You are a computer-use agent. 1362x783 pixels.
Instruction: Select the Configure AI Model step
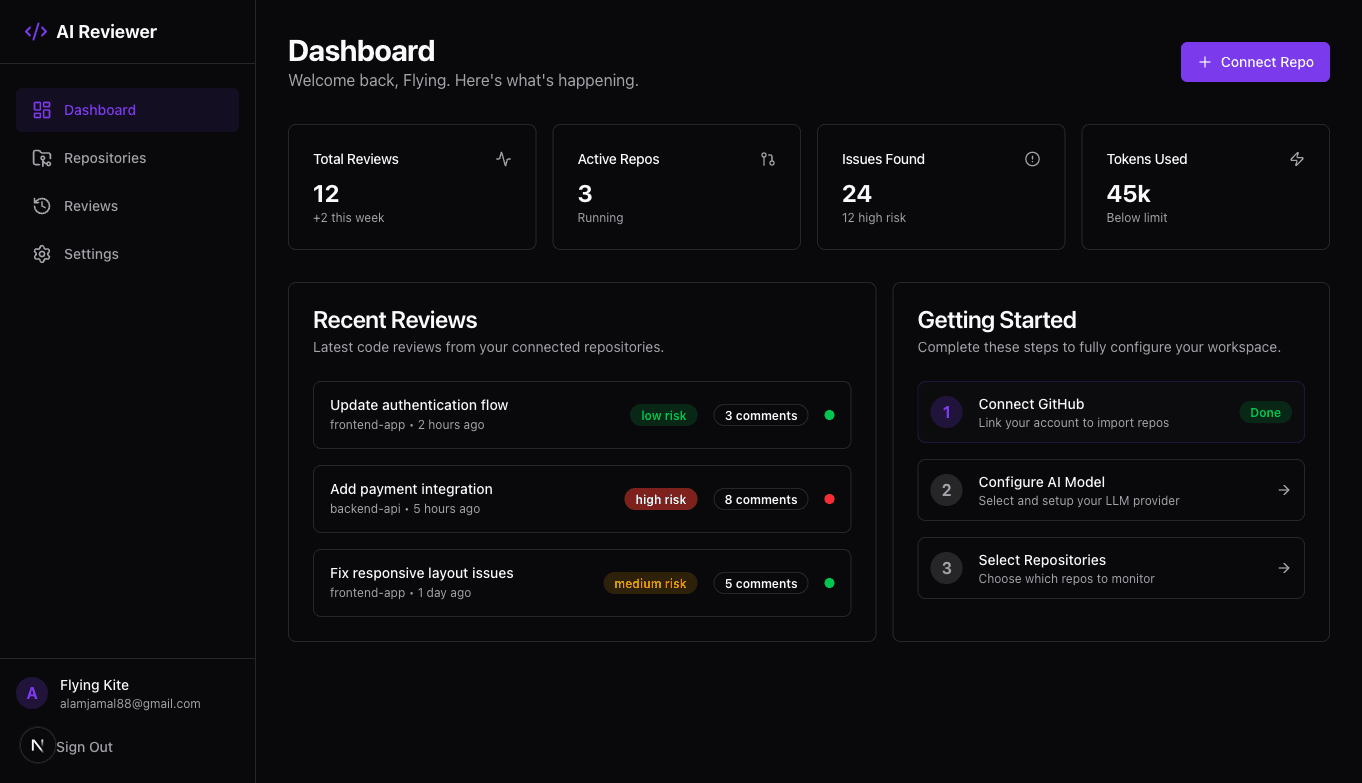[1111, 490]
